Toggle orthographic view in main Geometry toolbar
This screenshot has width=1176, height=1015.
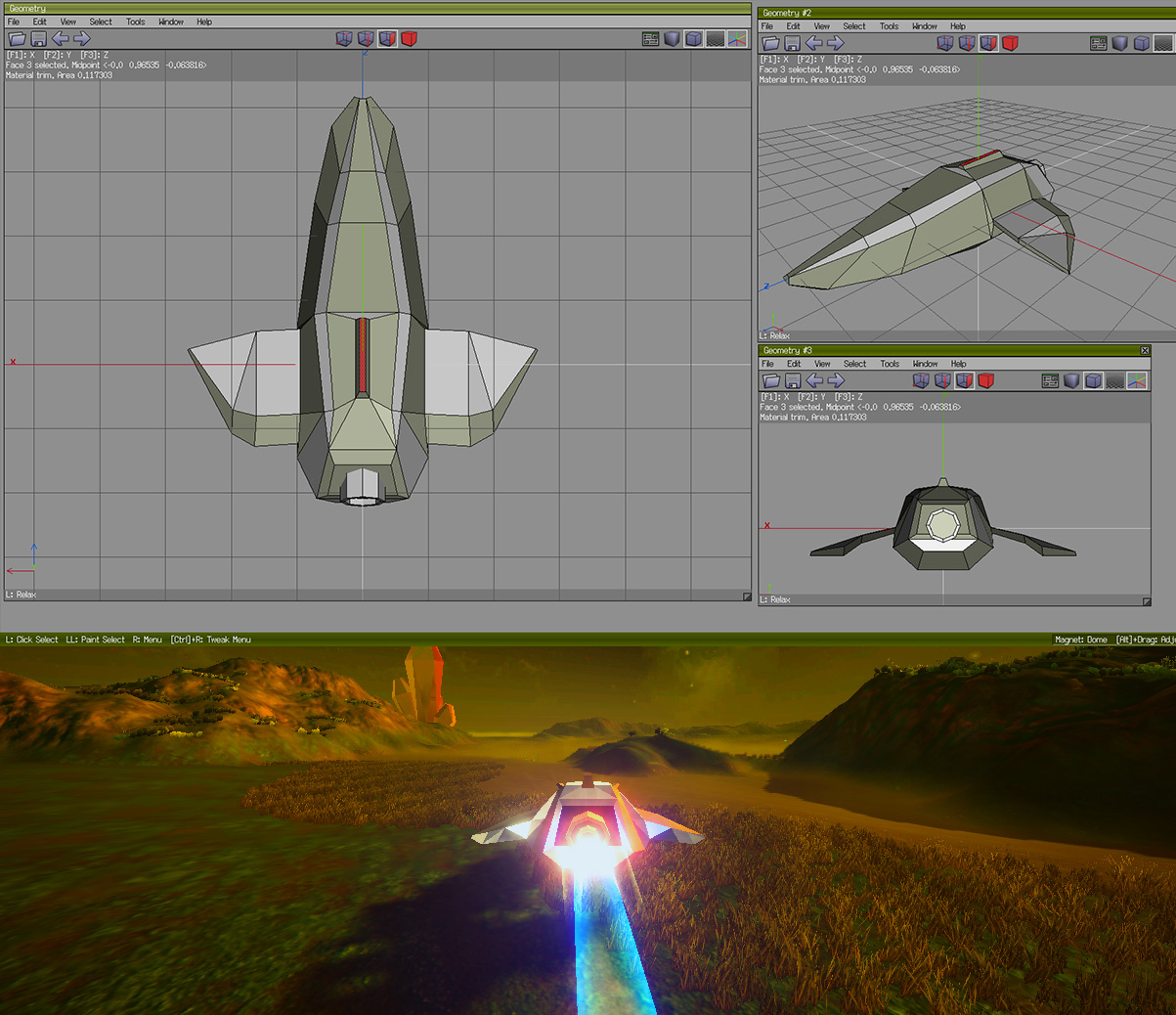[x=693, y=39]
